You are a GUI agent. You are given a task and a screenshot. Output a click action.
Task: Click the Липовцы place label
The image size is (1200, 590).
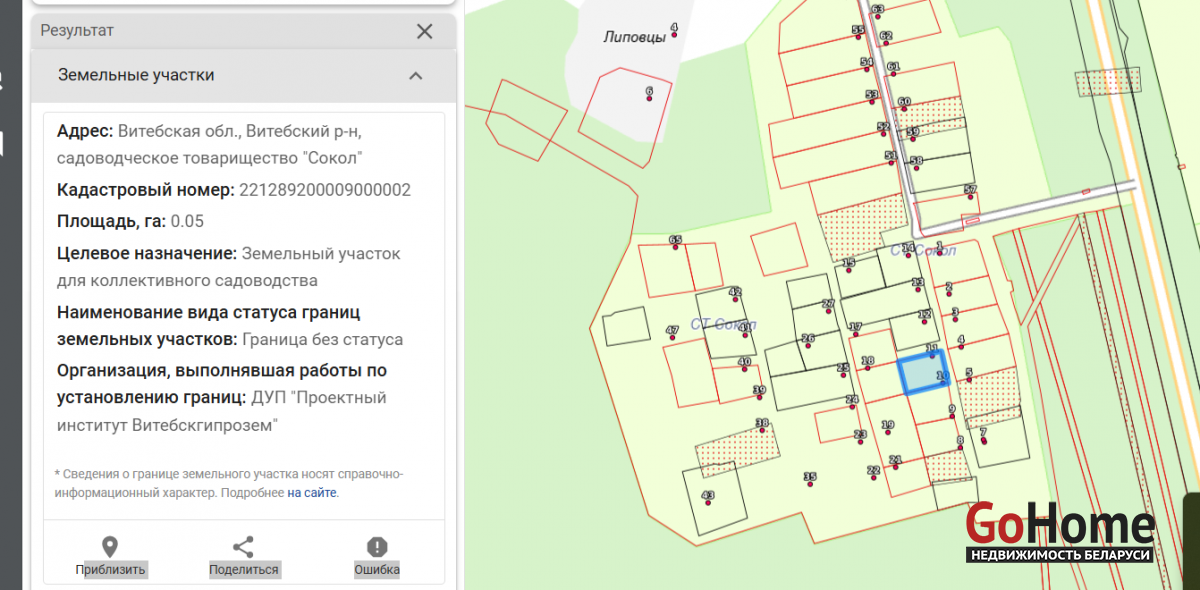coord(634,37)
